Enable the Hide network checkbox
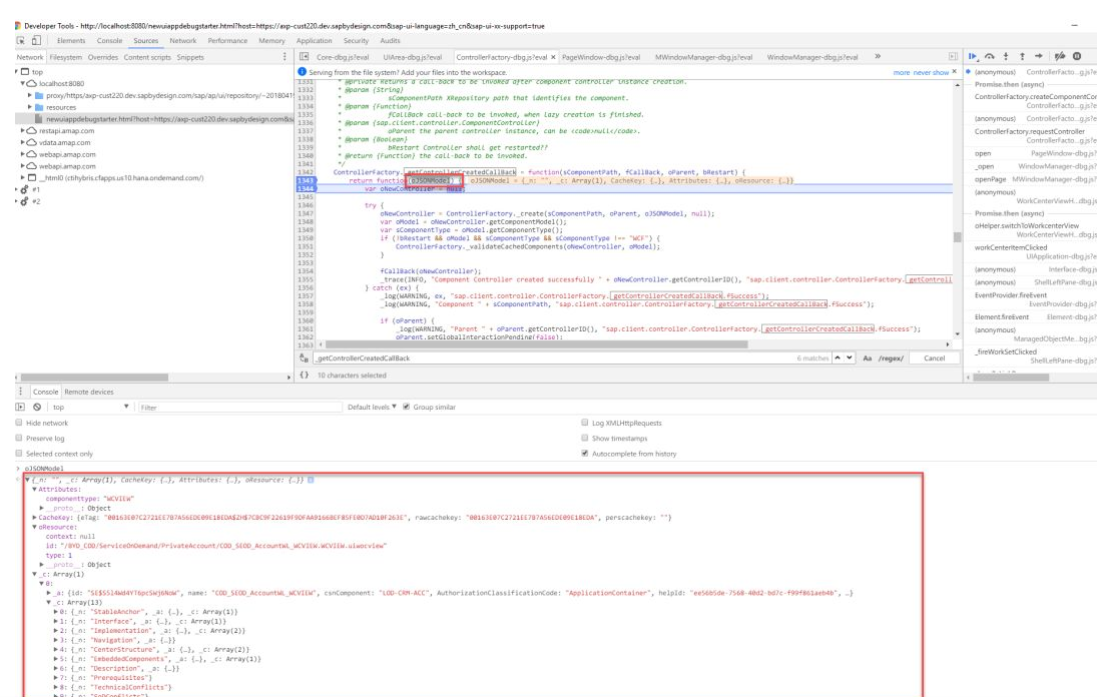 pos(19,422)
